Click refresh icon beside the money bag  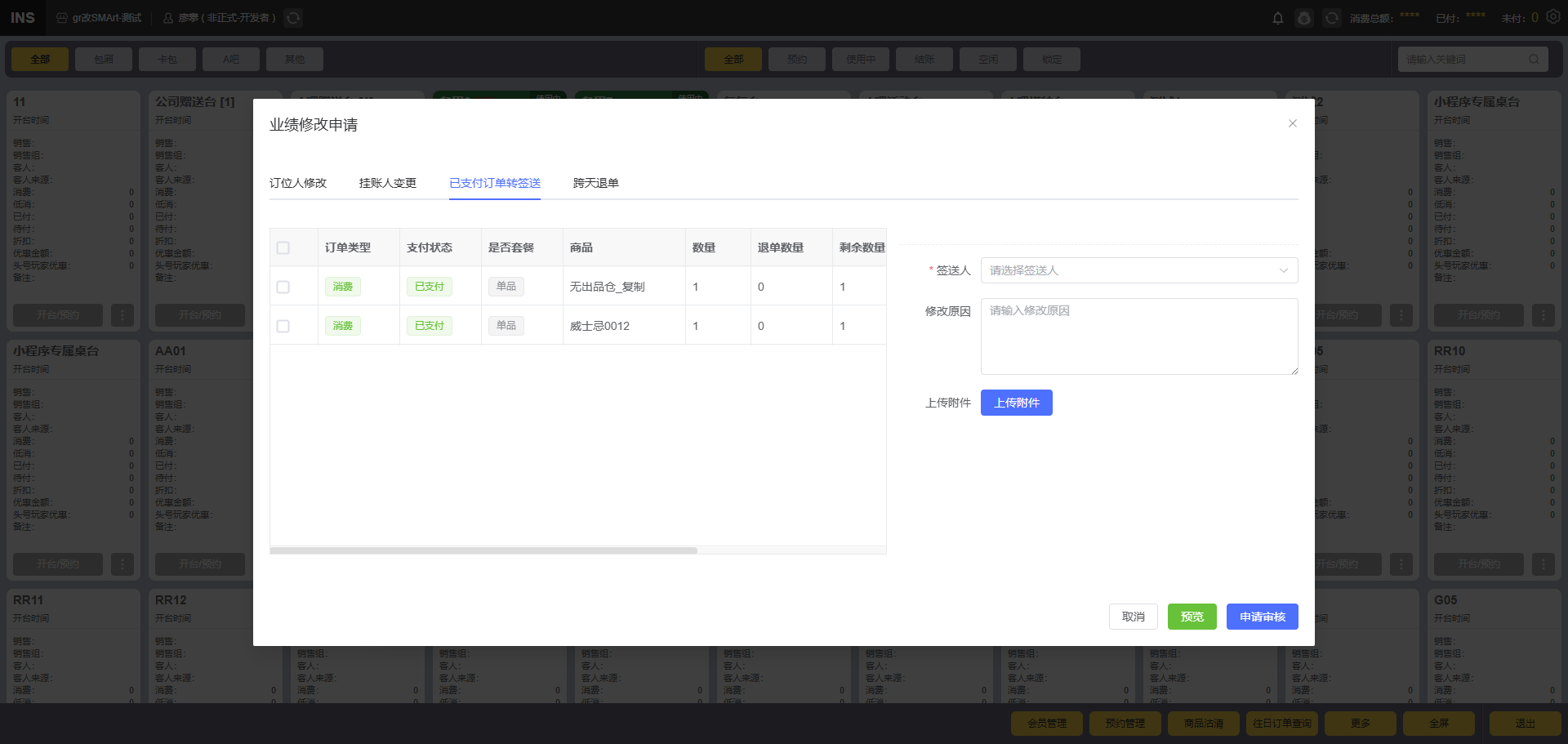point(1332,18)
